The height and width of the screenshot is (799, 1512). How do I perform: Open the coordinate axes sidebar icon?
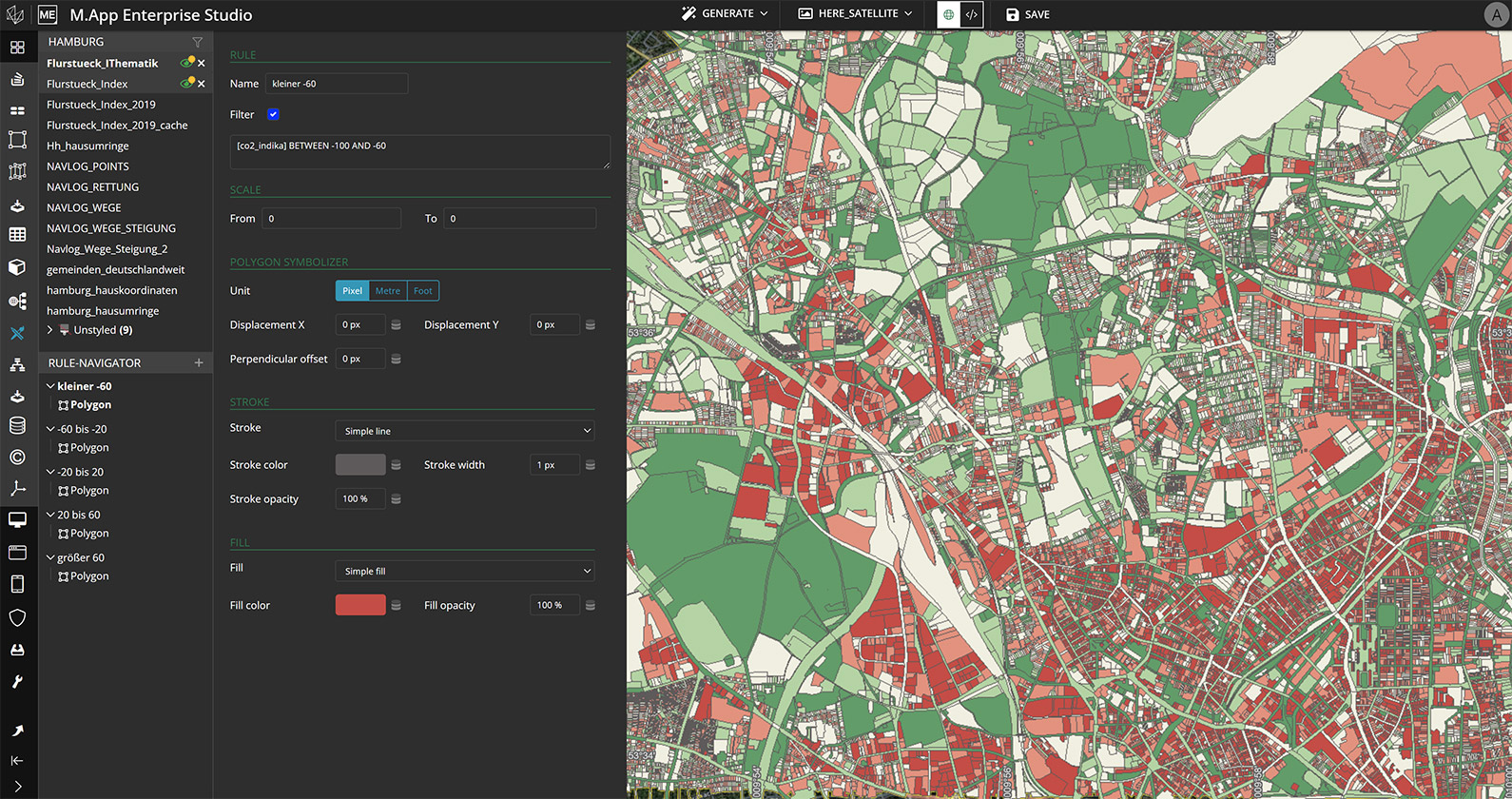click(x=17, y=488)
